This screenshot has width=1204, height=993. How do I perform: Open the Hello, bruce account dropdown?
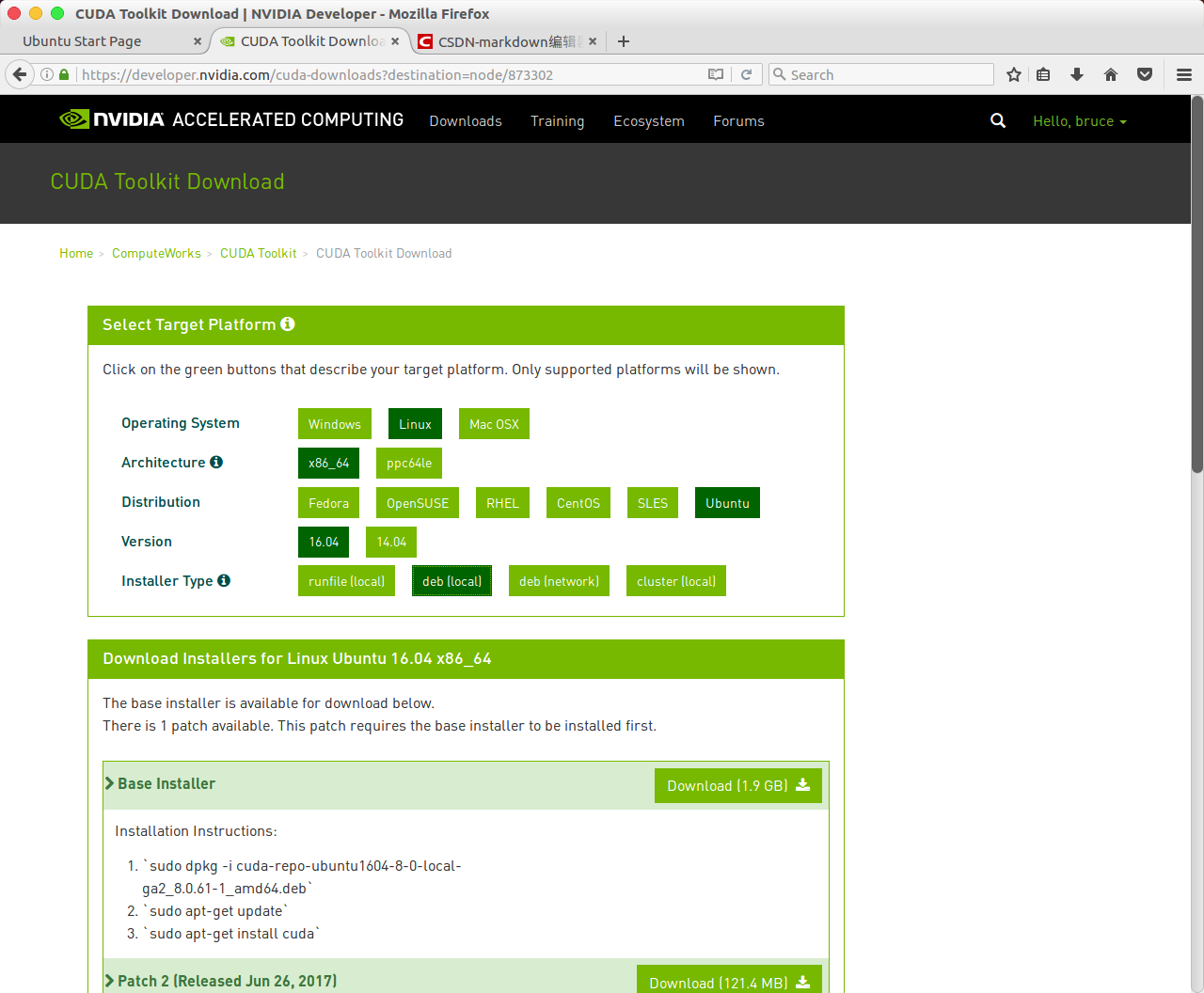(1080, 120)
